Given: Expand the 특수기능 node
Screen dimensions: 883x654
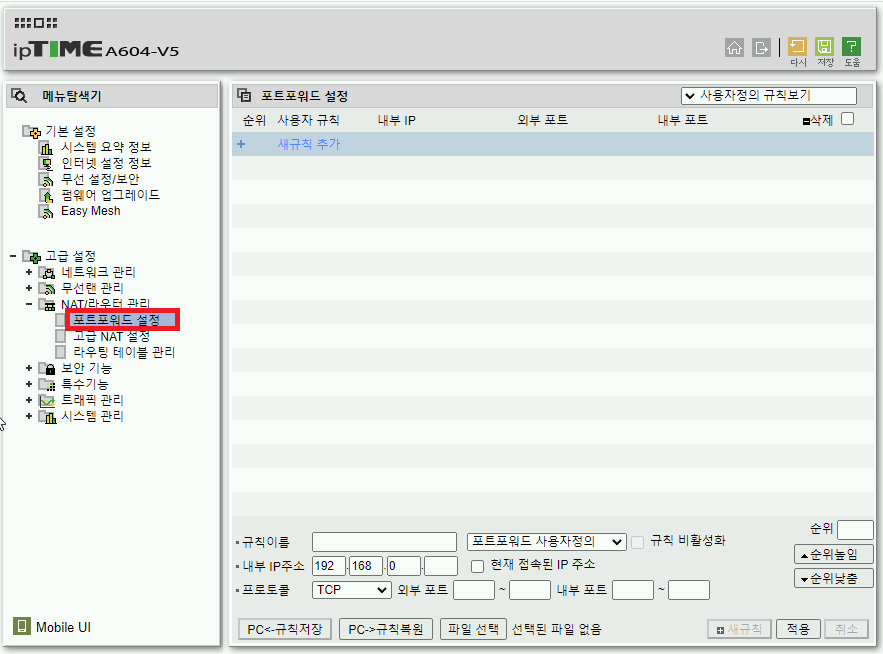Looking at the screenshot, I should pos(29,384).
